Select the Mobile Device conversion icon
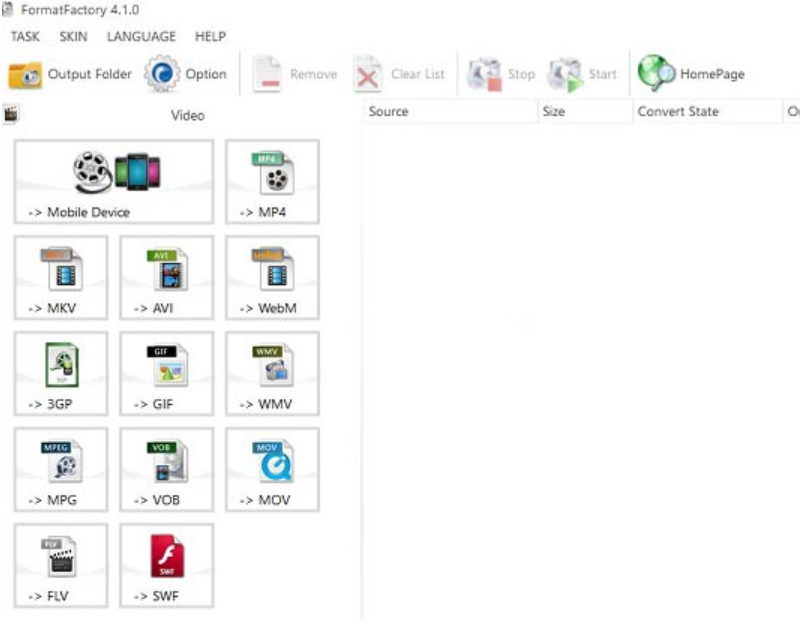 (x=115, y=173)
